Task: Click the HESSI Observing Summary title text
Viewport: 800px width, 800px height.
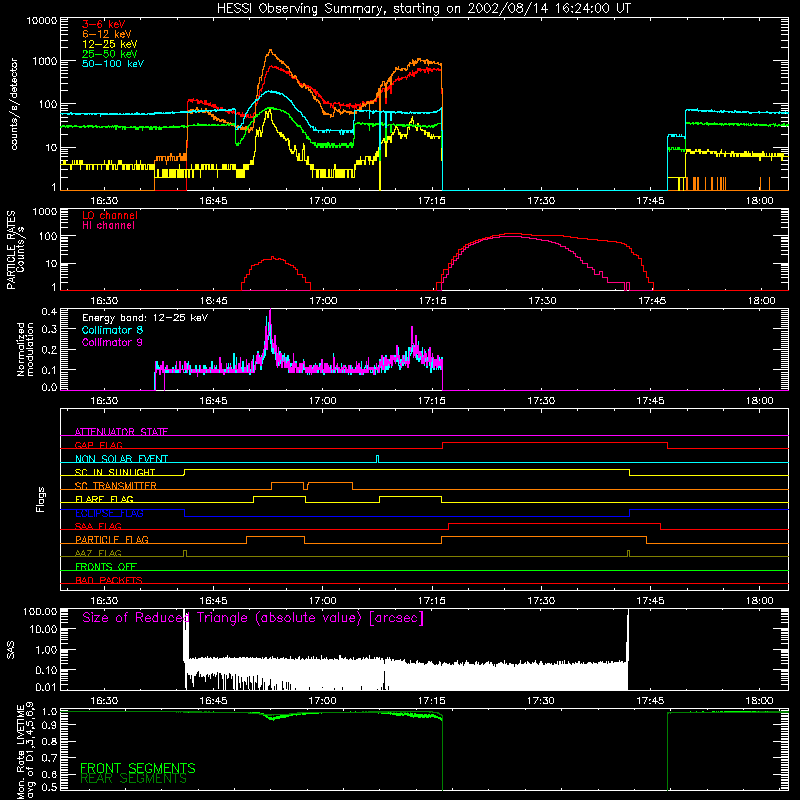Action: pos(423,9)
